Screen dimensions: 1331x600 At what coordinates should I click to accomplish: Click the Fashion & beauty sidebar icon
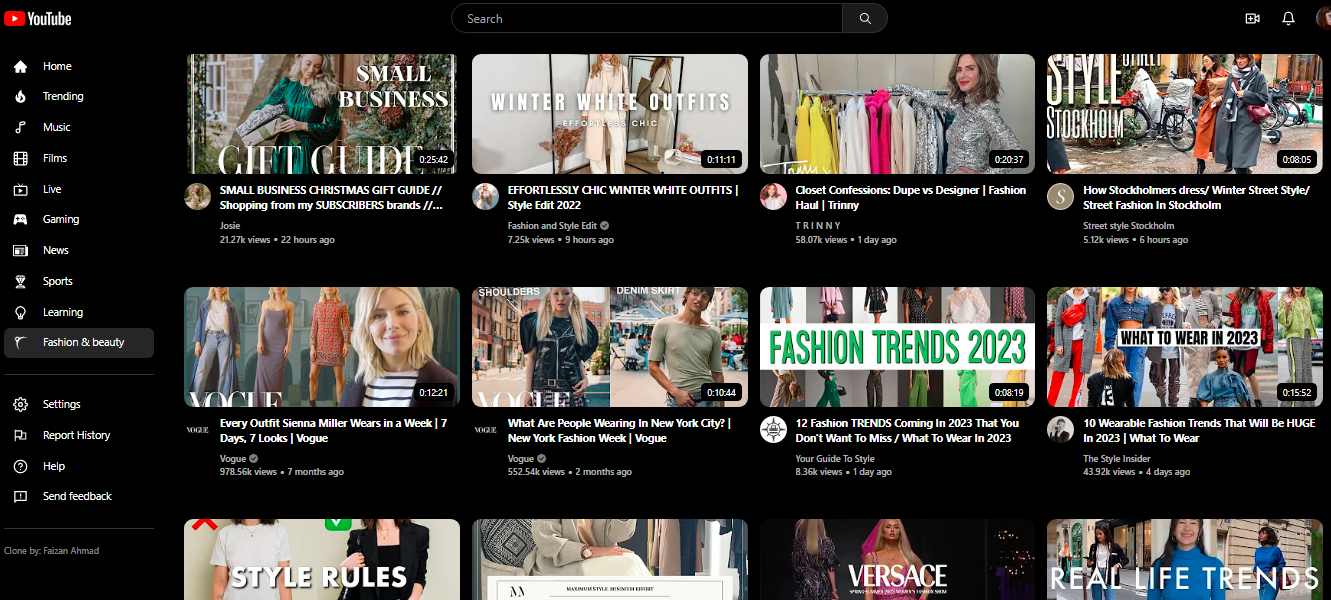[20, 342]
